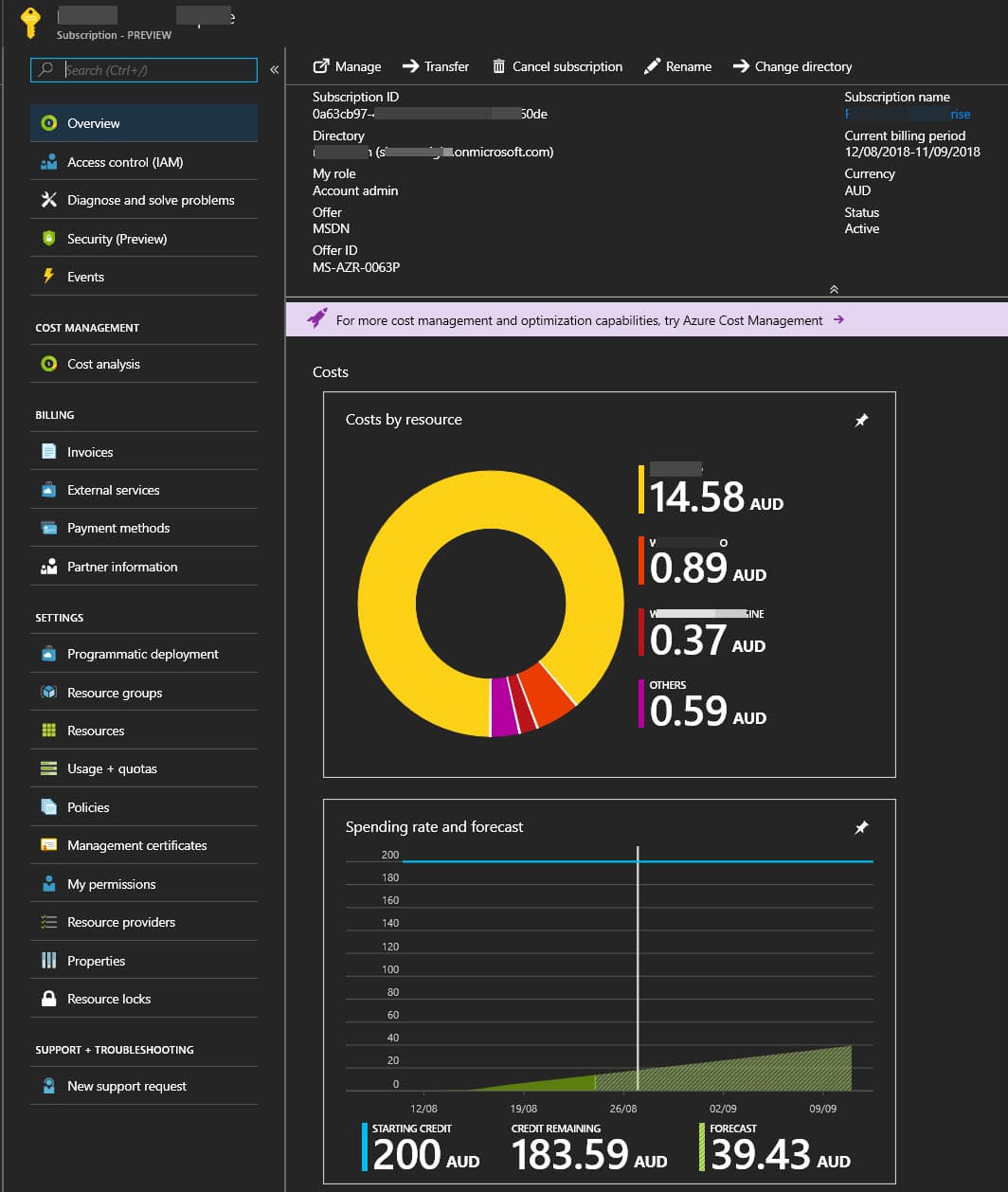Click the Payment methods card icon
Viewport: 1008px width, 1192px height.
pyautogui.click(x=49, y=528)
